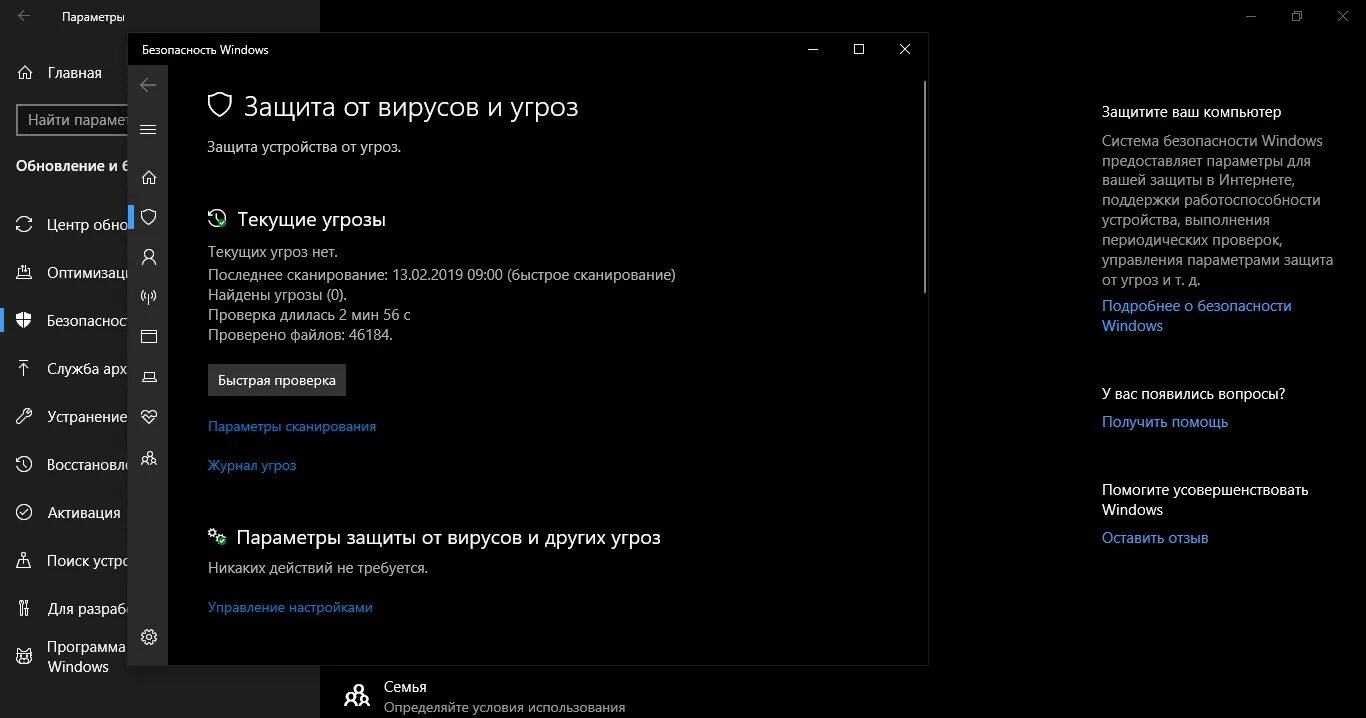Click the Текущие угрозы history icon
Image resolution: width=1366 pixels, height=718 pixels.
pyautogui.click(x=217, y=219)
